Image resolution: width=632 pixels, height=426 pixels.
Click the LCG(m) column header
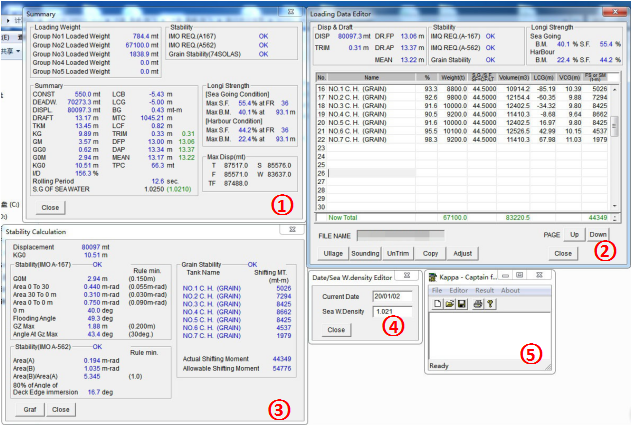pos(543,77)
